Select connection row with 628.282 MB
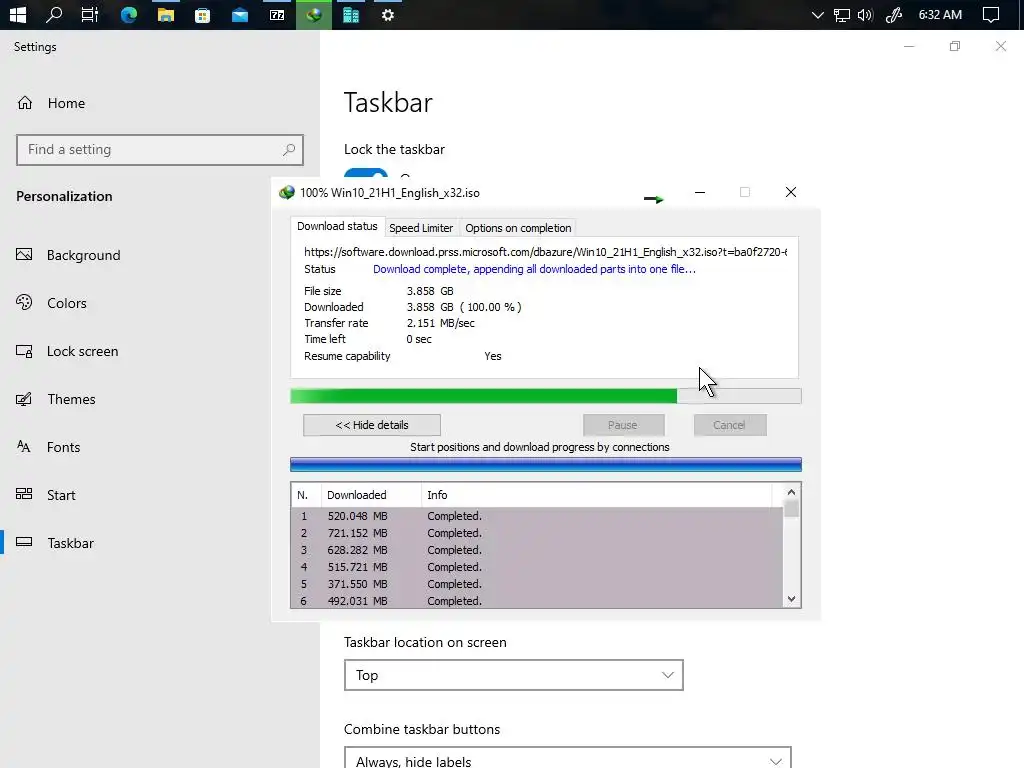 [x=537, y=550]
